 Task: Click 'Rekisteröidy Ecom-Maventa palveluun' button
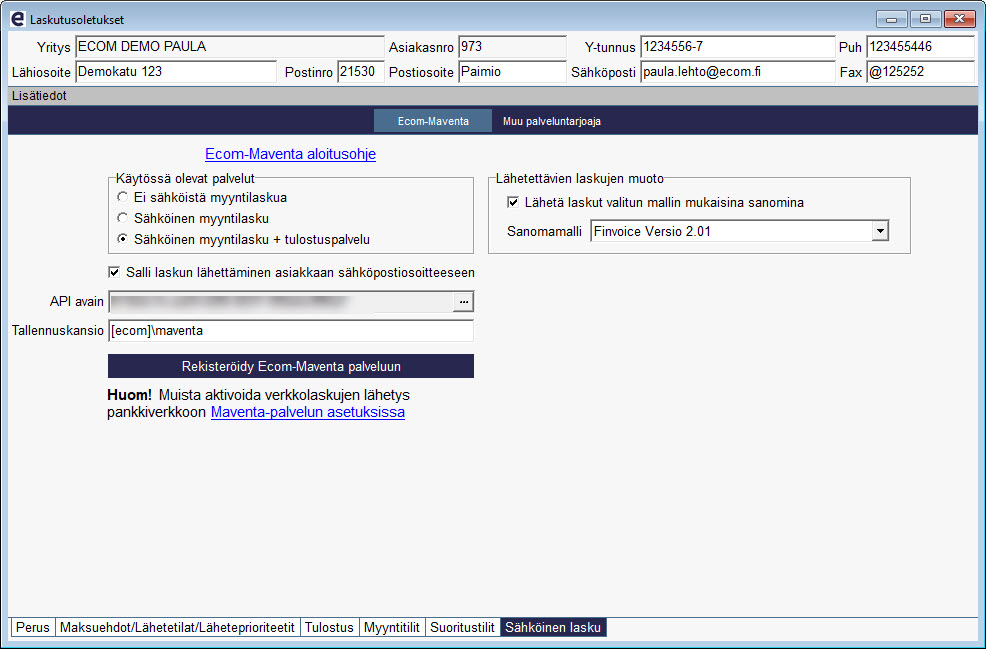click(x=291, y=366)
